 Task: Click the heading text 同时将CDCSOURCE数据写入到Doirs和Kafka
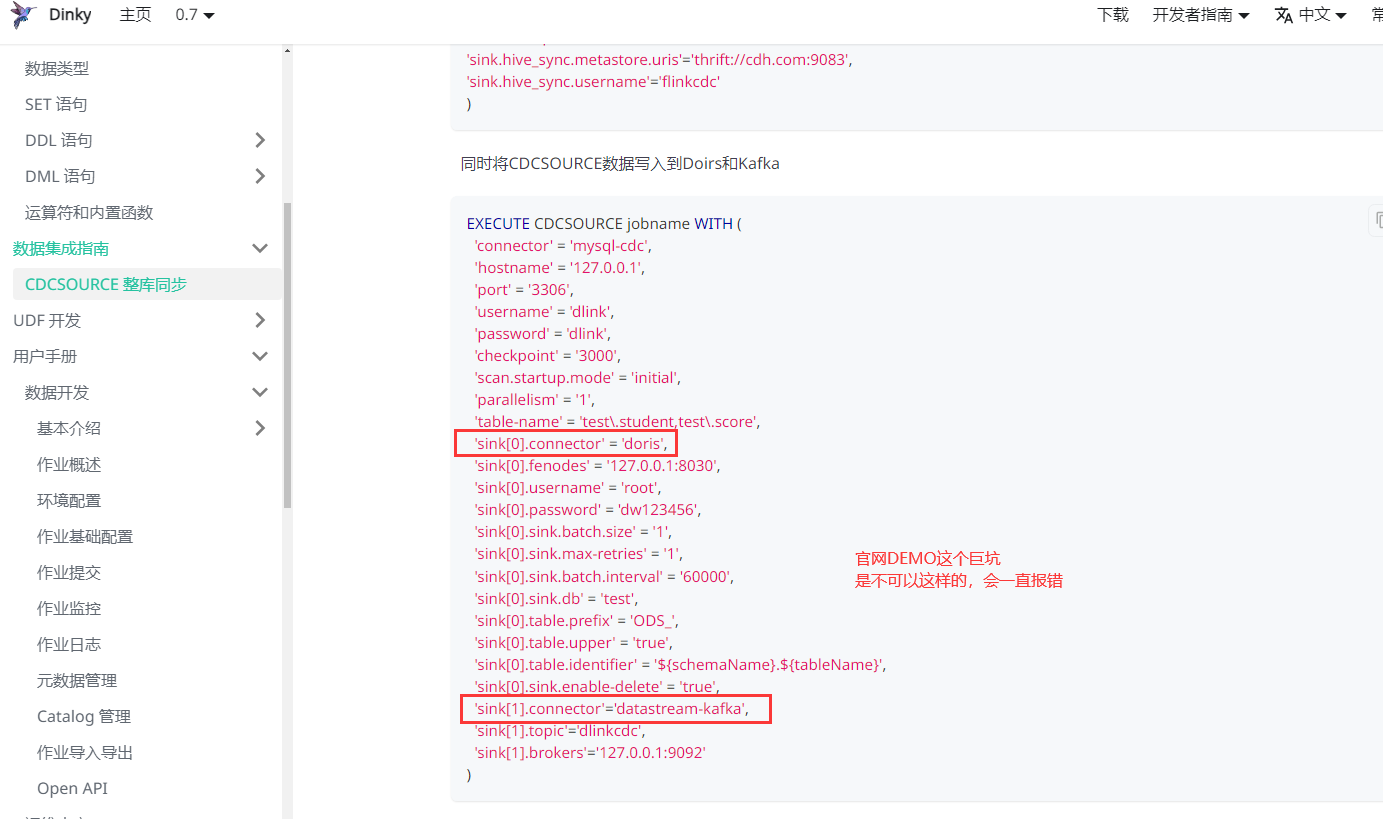pyautogui.click(x=620, y=163)
